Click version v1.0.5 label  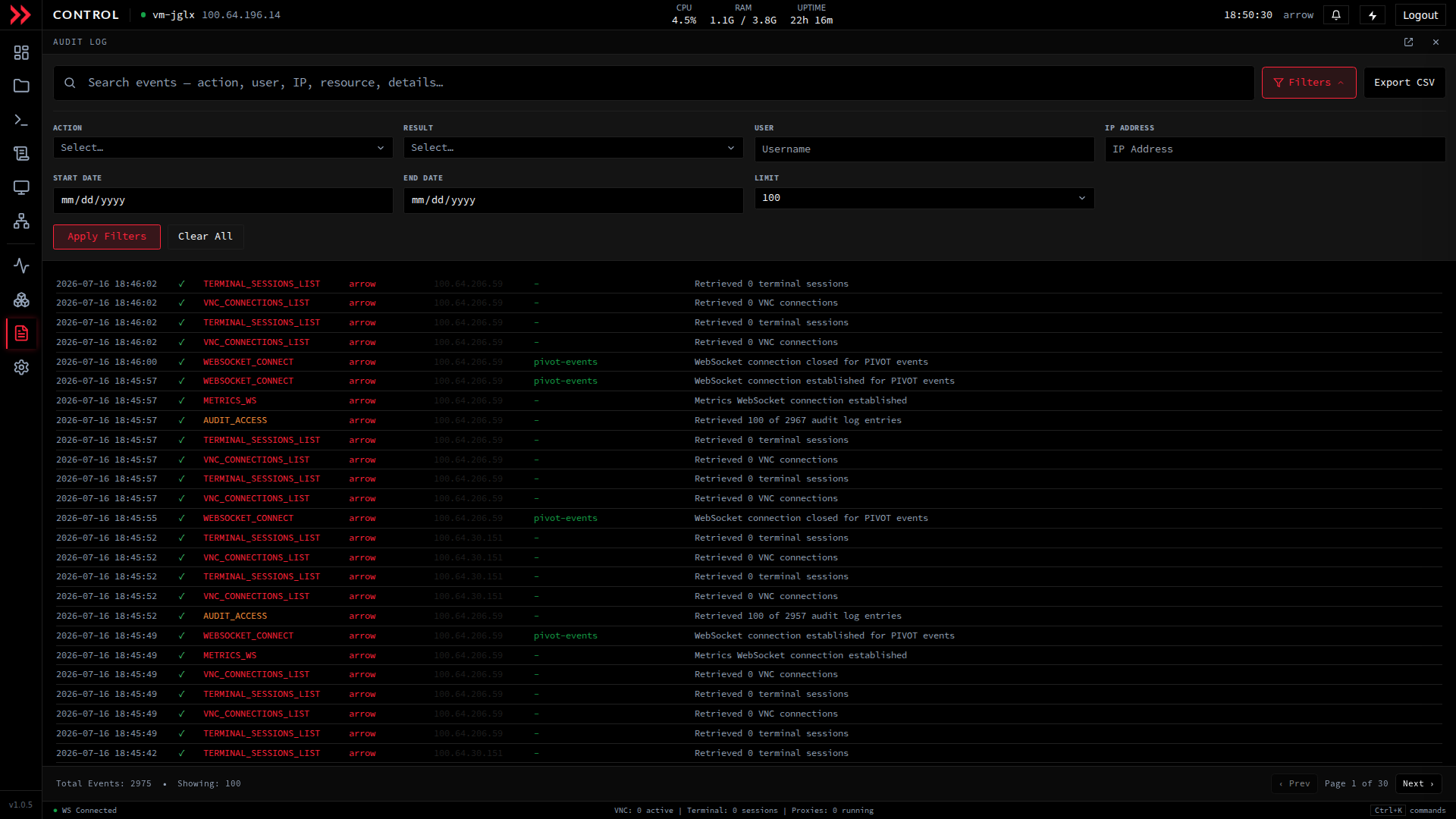tap(20, 805)
